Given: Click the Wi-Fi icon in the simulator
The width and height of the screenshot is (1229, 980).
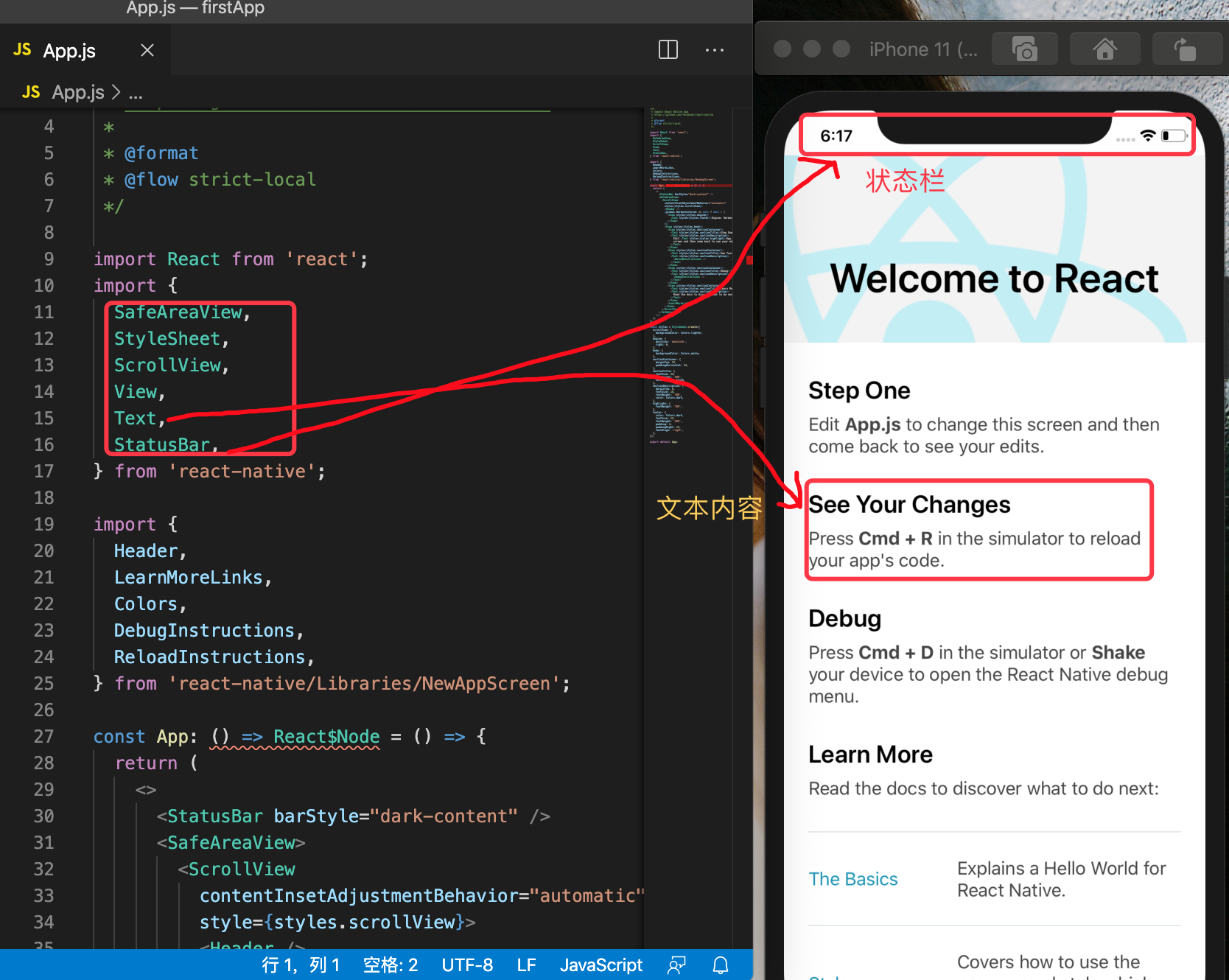Looking at the screenshot, I should click(x=1147, y=136).
